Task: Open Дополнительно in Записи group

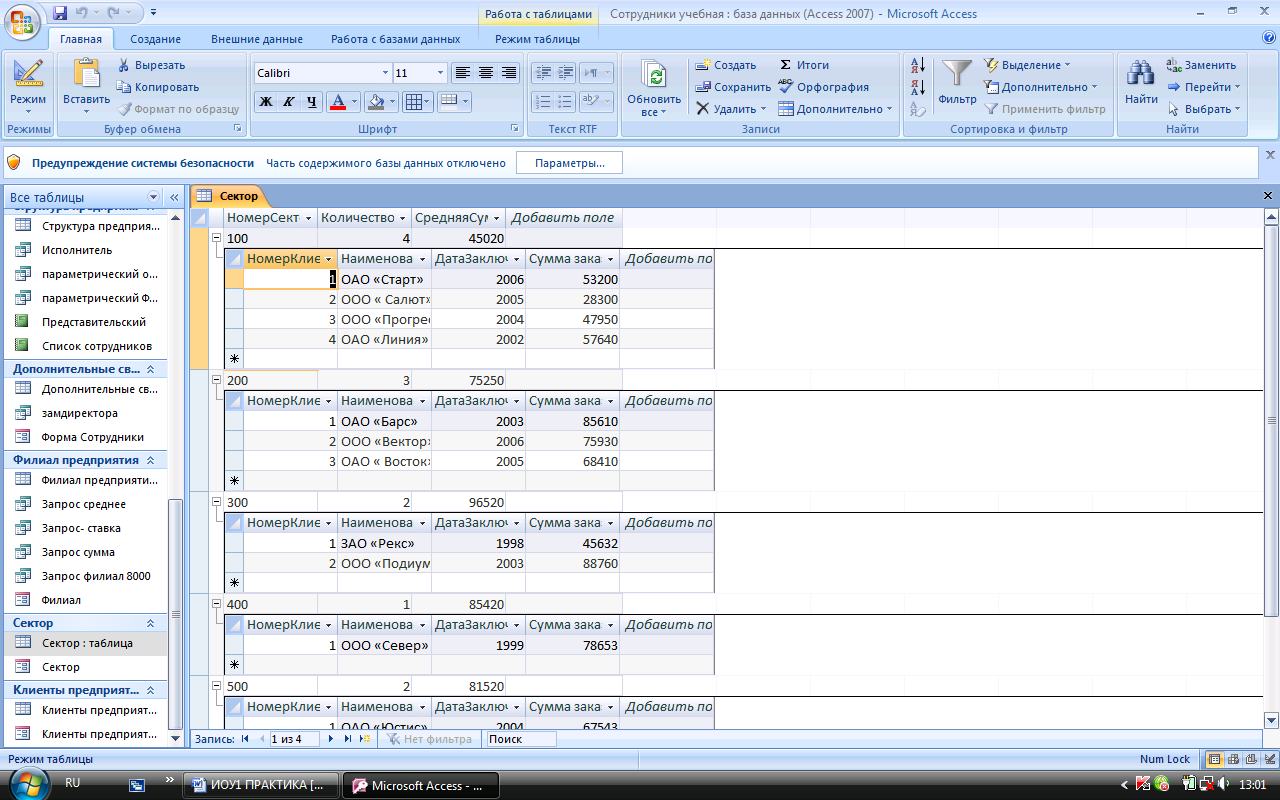Action: point(836,109)
